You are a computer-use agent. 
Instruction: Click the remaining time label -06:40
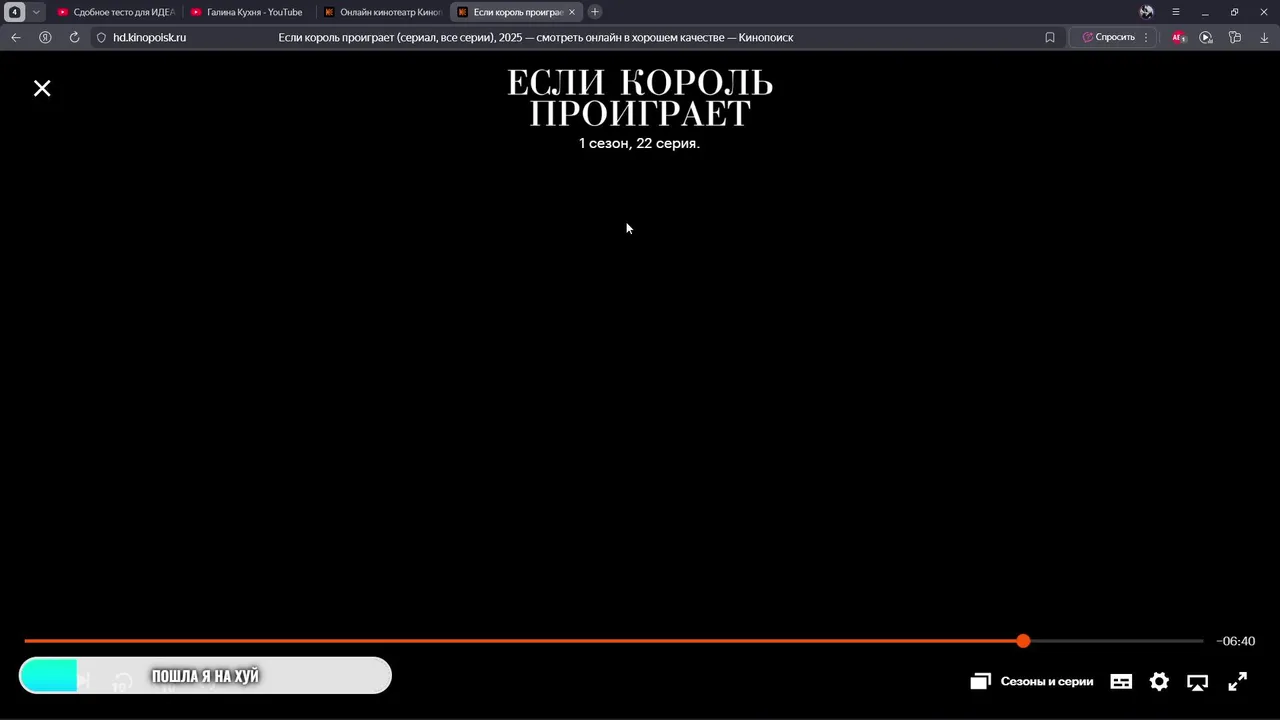pos(1235,641)
